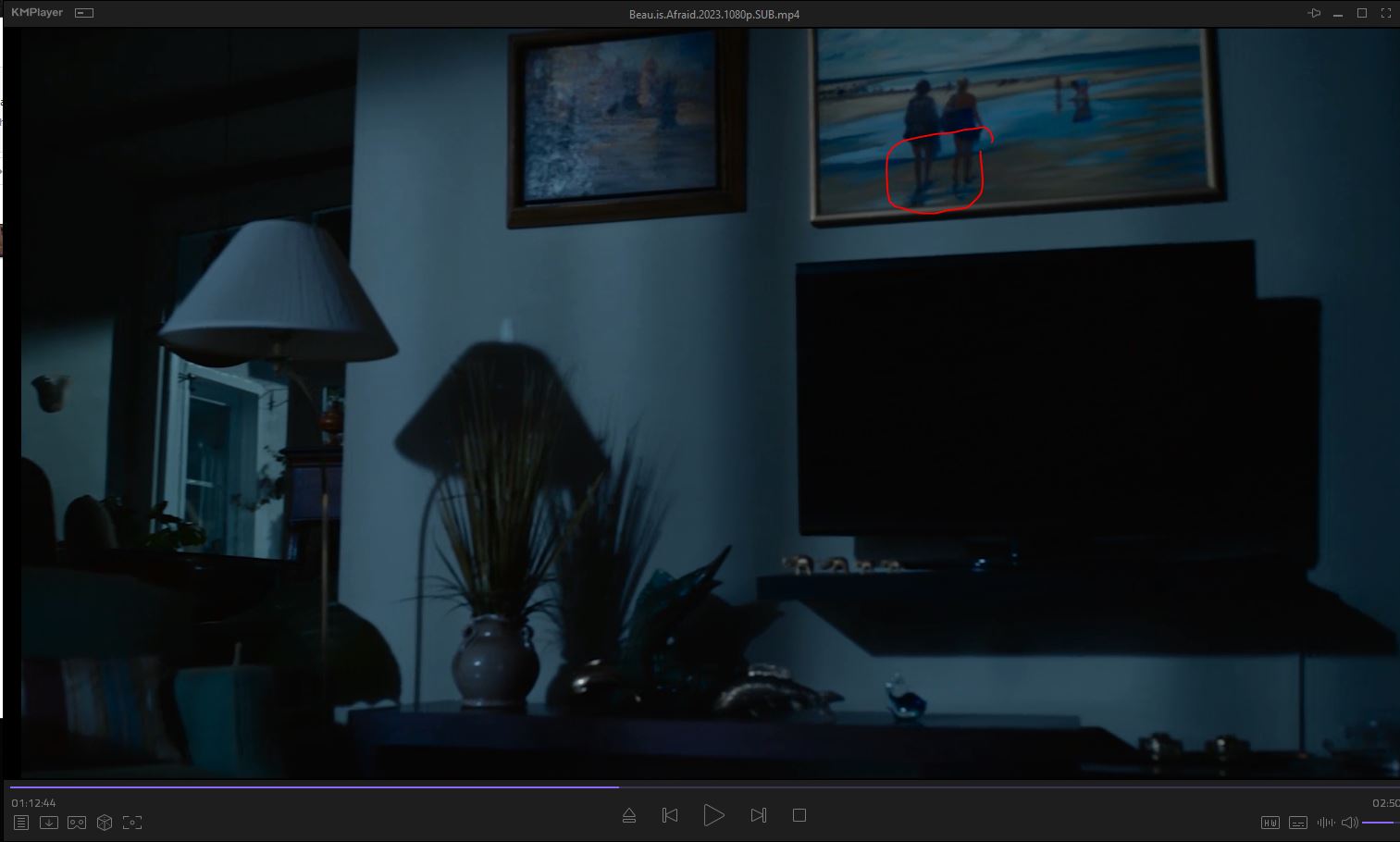Image resolution: width=1400 pixels, height=842 pixels.
Task: Toggle pin-on-top in the title bar
Action: point(1313,13)
